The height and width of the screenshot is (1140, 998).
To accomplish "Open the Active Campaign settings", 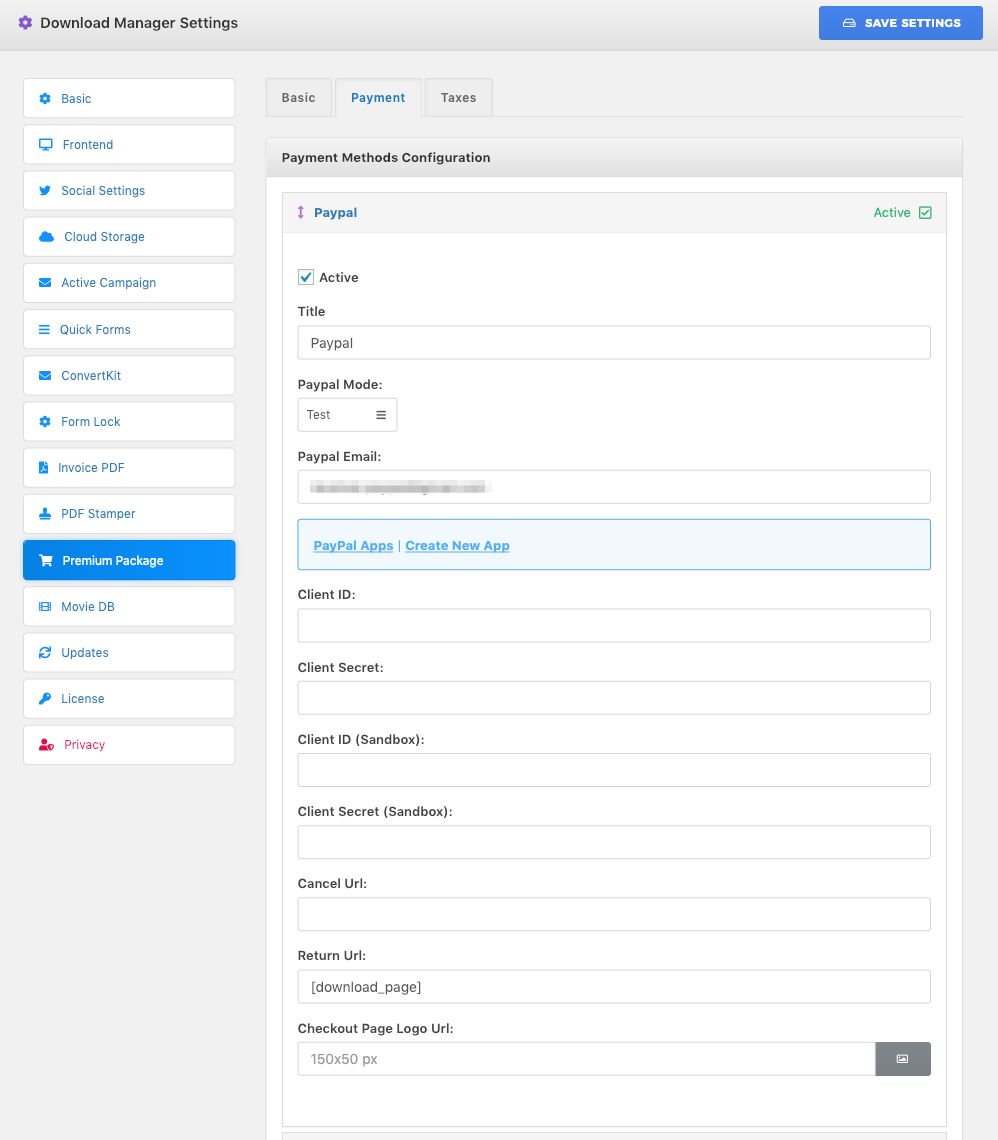I will pos(129,283).
